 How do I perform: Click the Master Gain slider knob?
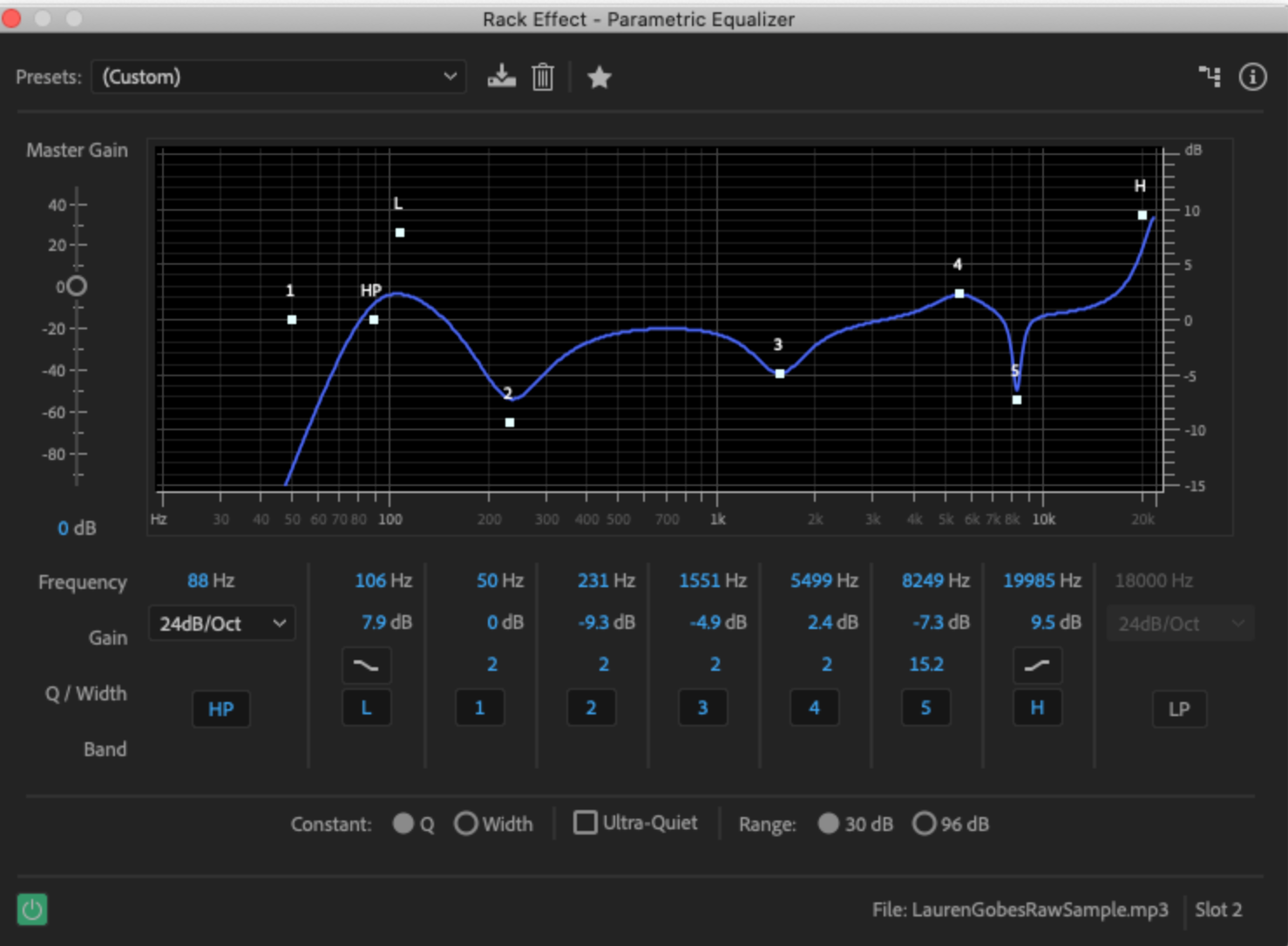pos(77,286)
